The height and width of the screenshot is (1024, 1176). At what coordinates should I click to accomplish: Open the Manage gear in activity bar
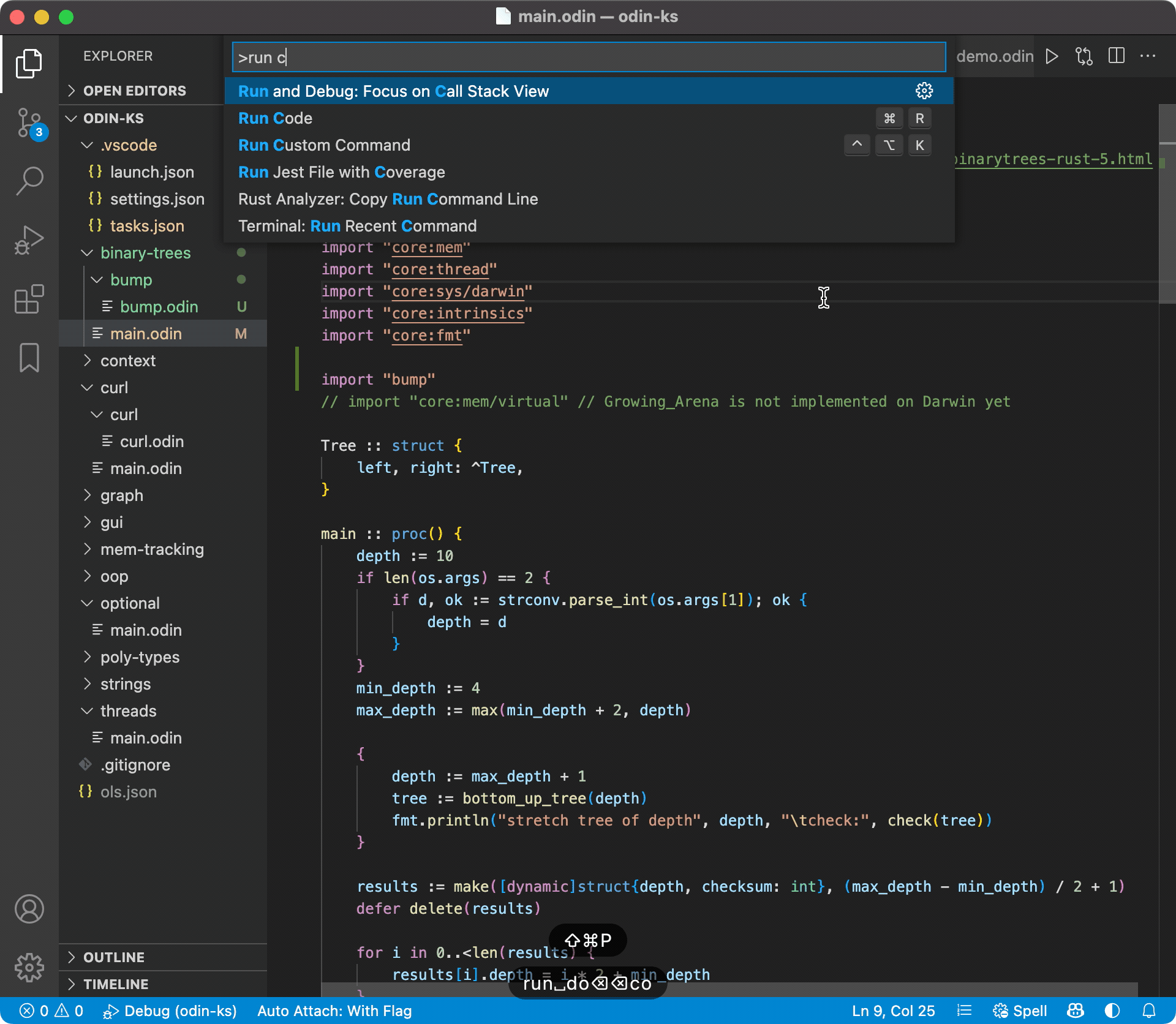point(29,968)
